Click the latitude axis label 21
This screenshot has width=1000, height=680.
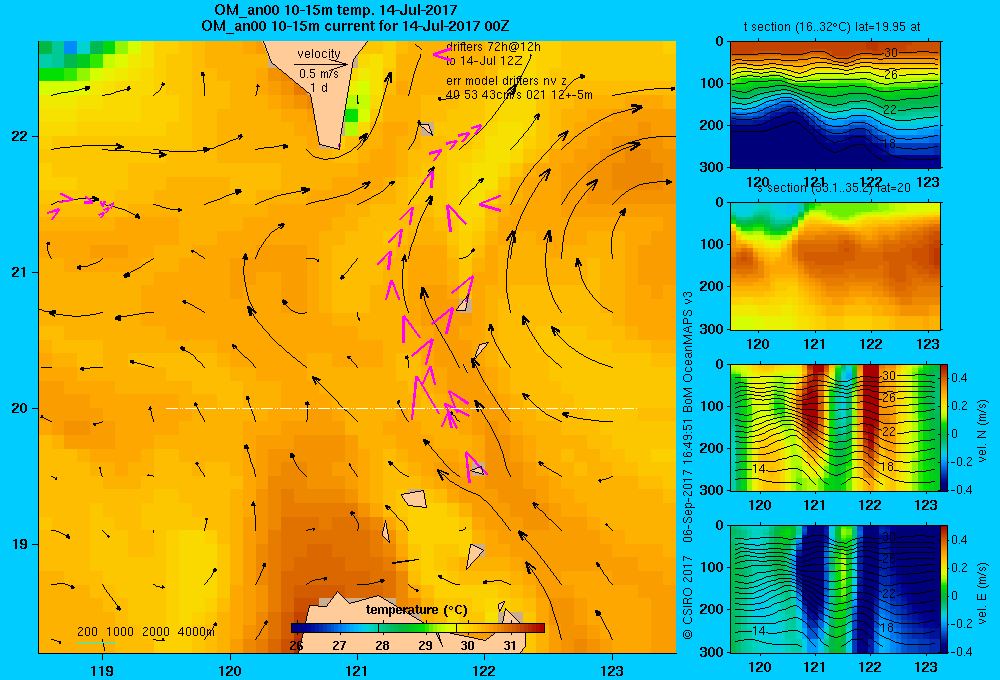click(20, 272)
